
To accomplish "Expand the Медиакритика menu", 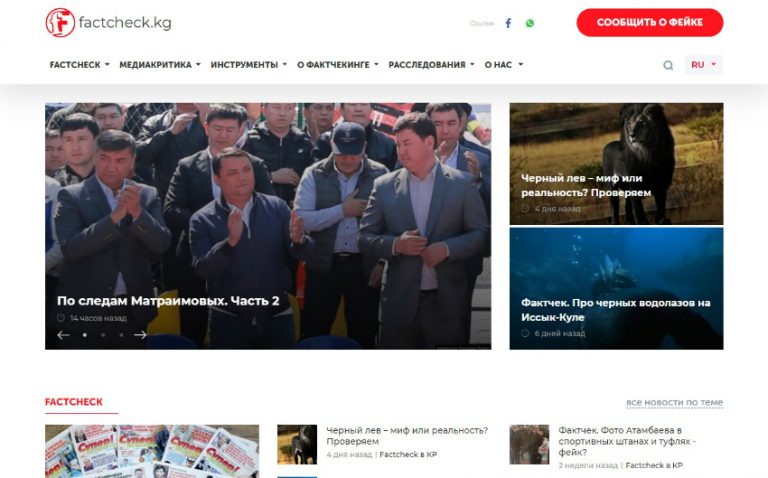I will coord(159,65).
